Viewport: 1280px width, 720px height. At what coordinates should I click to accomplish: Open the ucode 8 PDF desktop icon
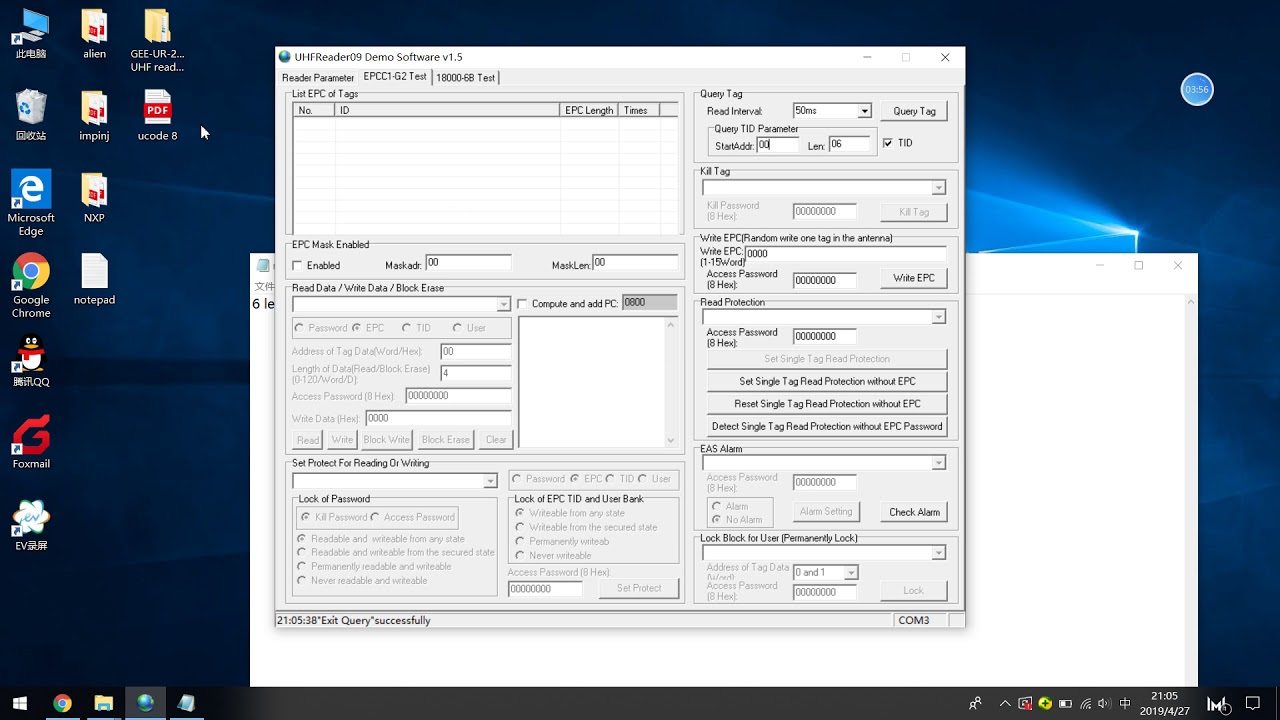tap(157, 116)
